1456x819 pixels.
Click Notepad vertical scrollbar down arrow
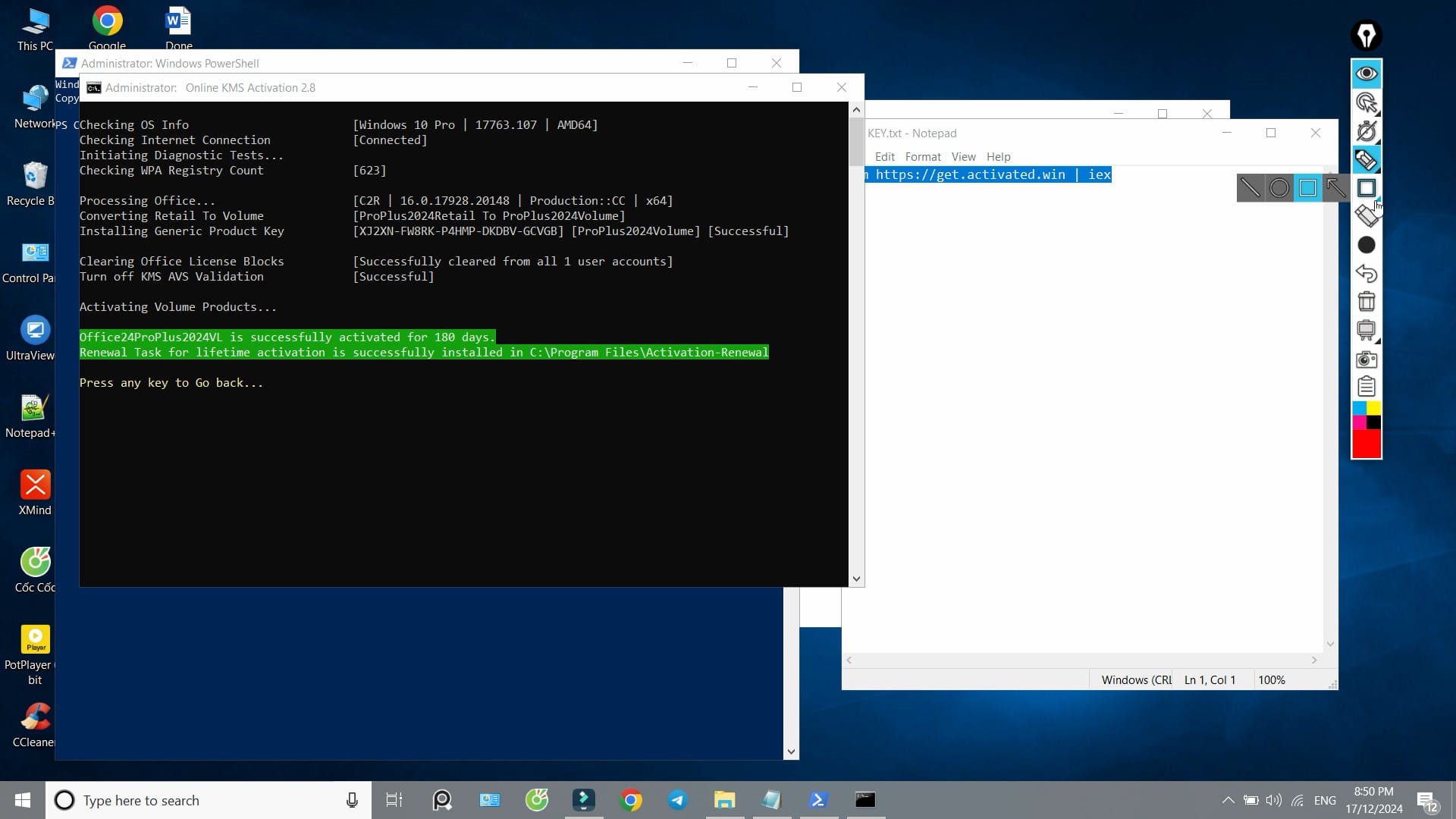(1330, 644)
